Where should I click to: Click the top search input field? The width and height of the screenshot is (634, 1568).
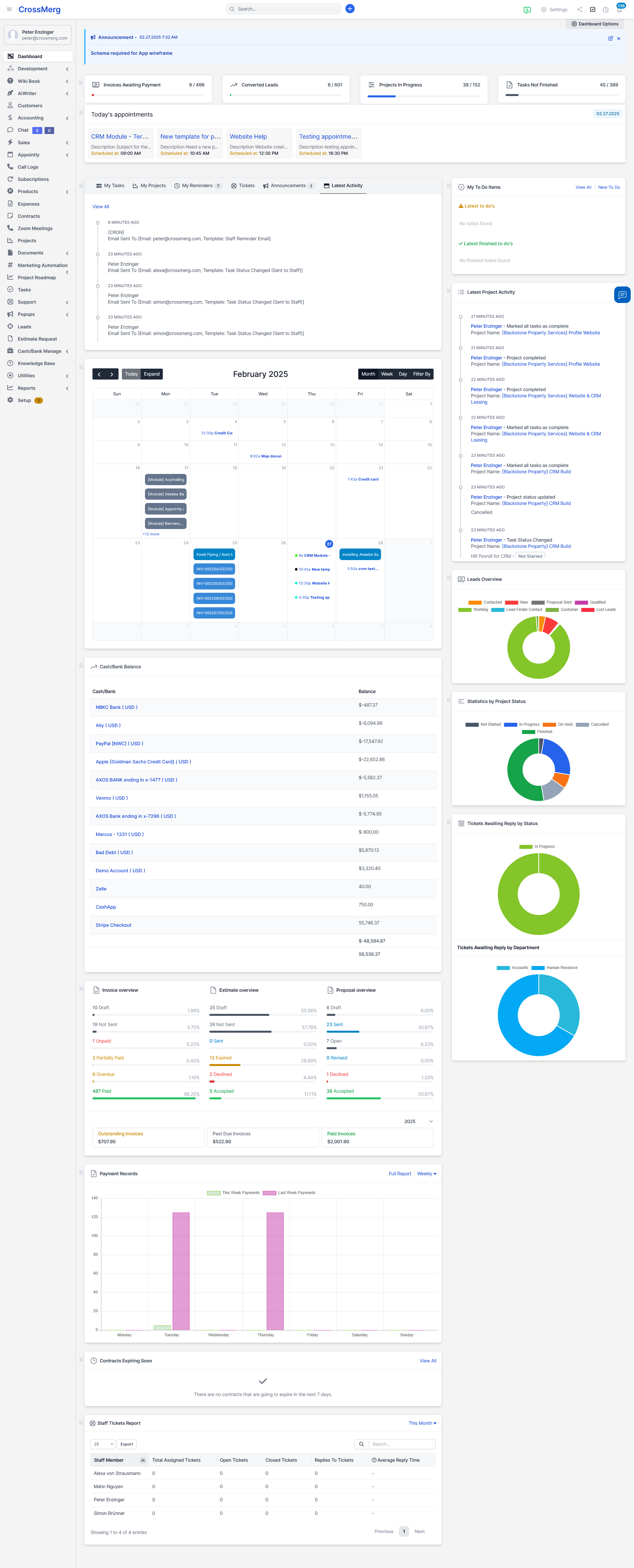point(283,9)
